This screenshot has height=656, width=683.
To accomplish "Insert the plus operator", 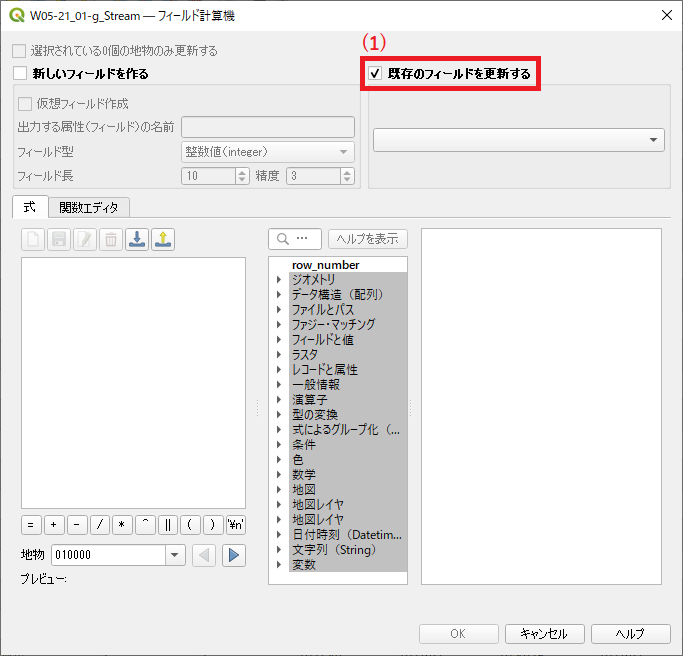I will (54, 524).
